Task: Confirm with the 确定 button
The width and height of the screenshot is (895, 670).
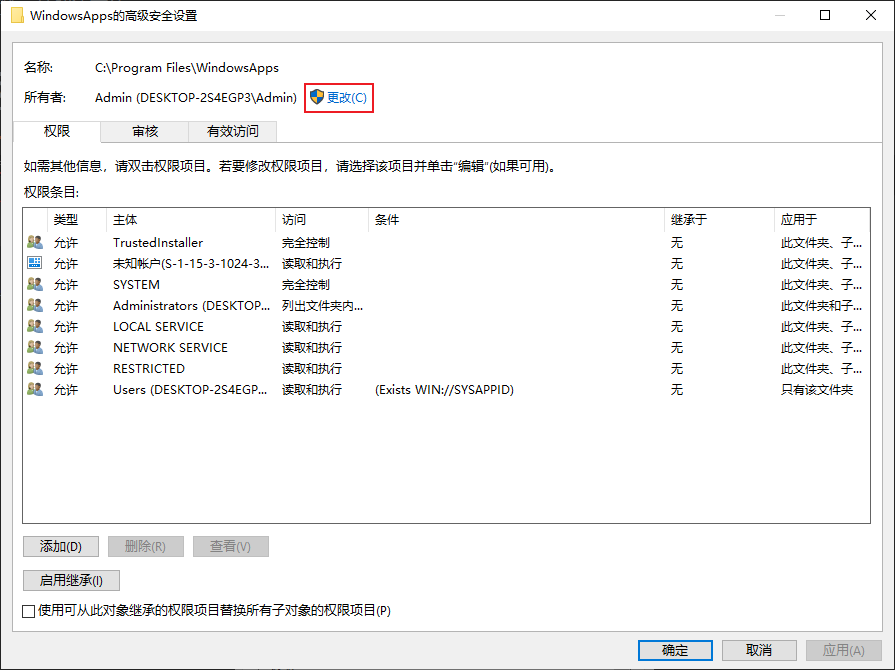Action: click(675, 650)
